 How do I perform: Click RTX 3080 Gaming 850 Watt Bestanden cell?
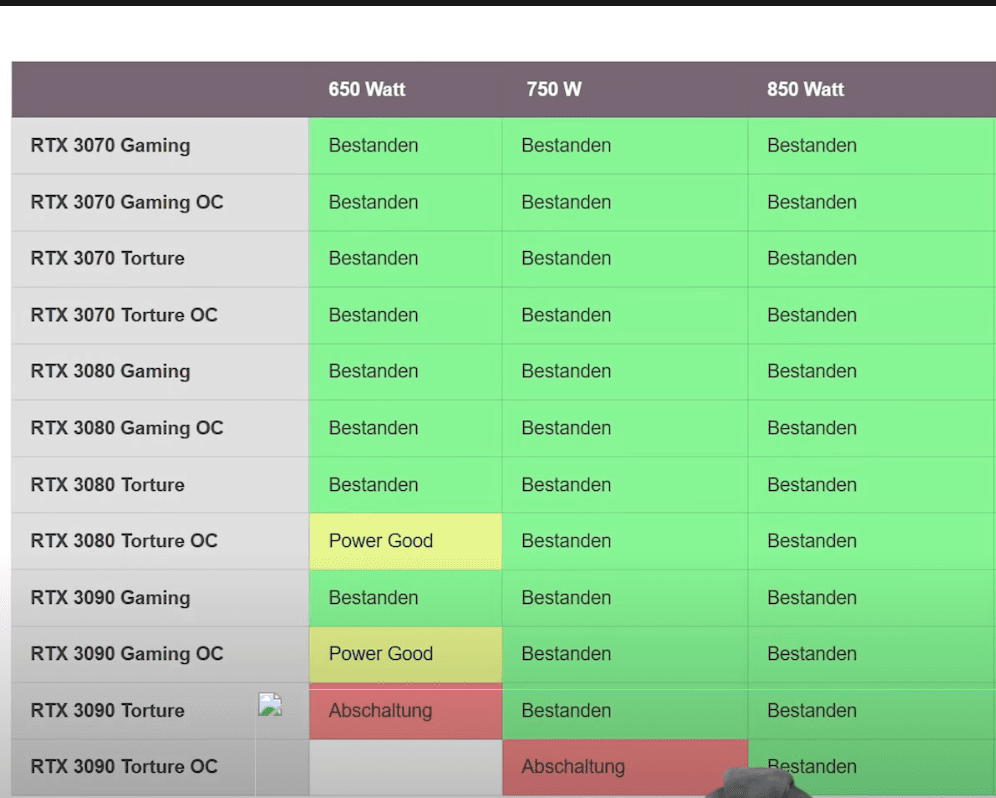872,372
